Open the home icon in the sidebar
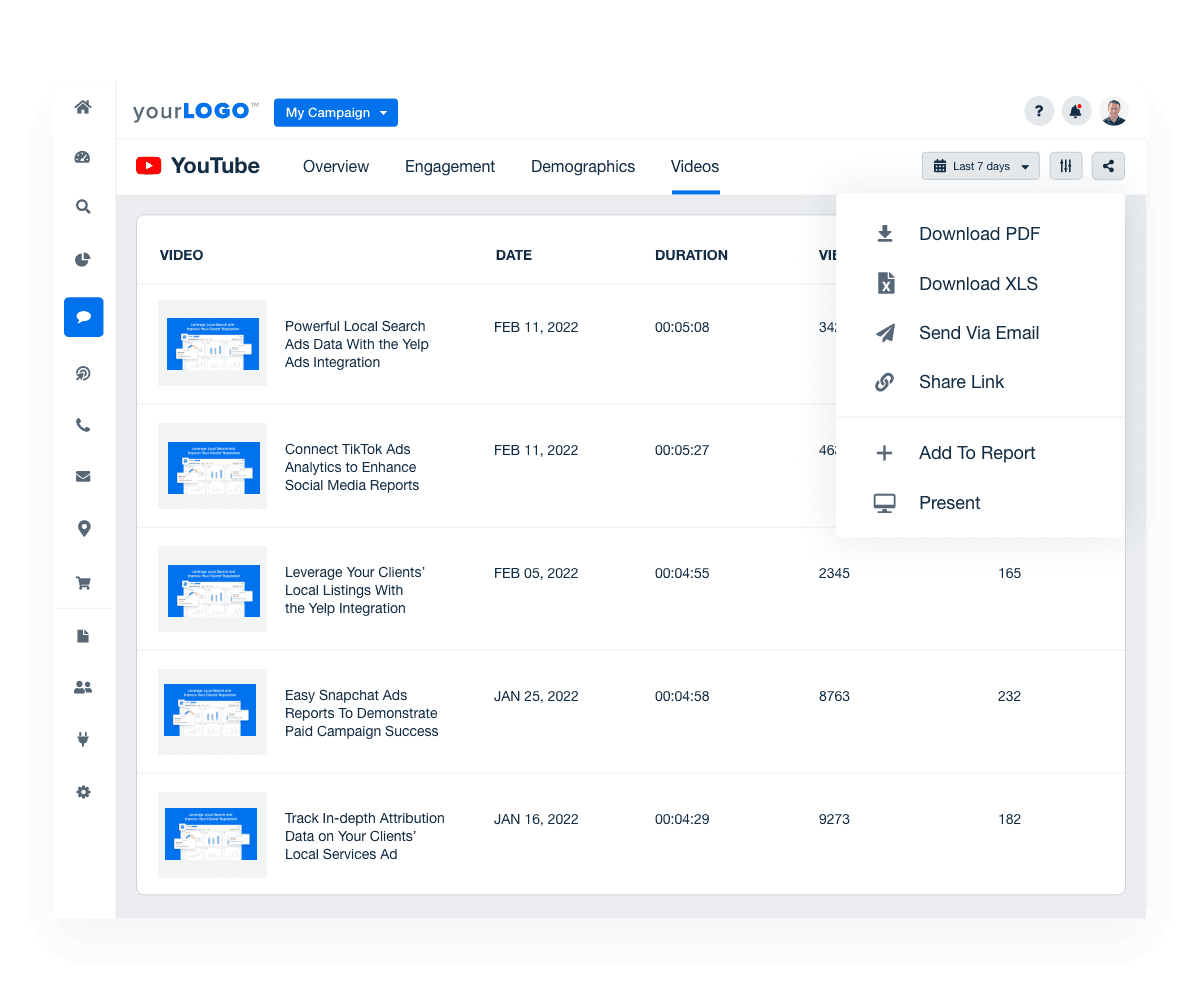Screen dimensions: 1200x1000 83,107
